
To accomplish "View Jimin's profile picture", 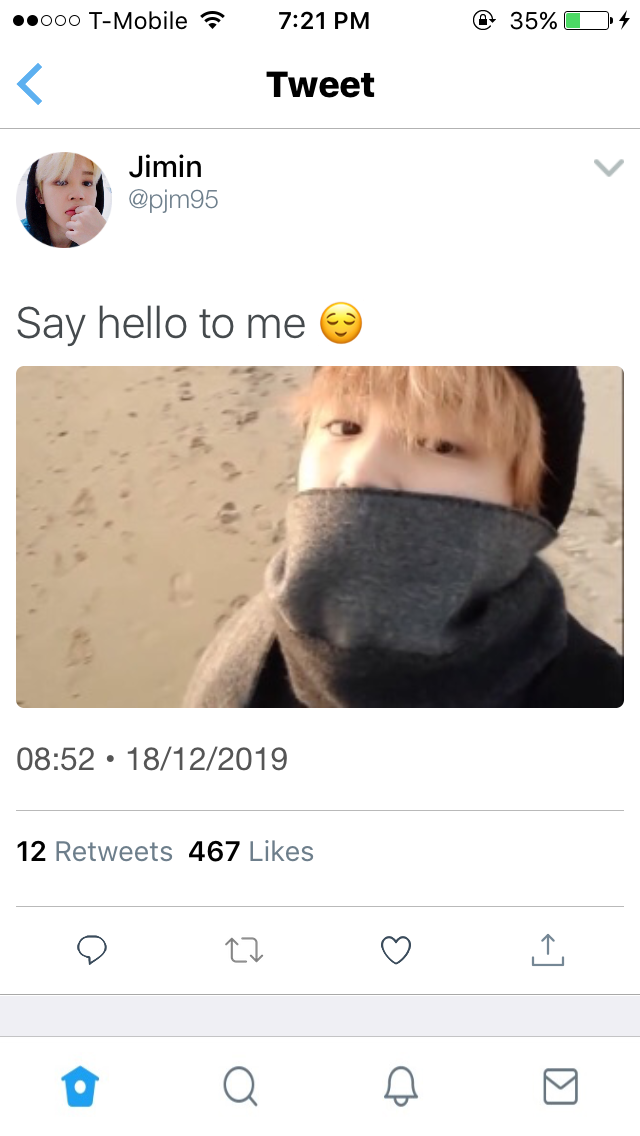I will (64, 200).
